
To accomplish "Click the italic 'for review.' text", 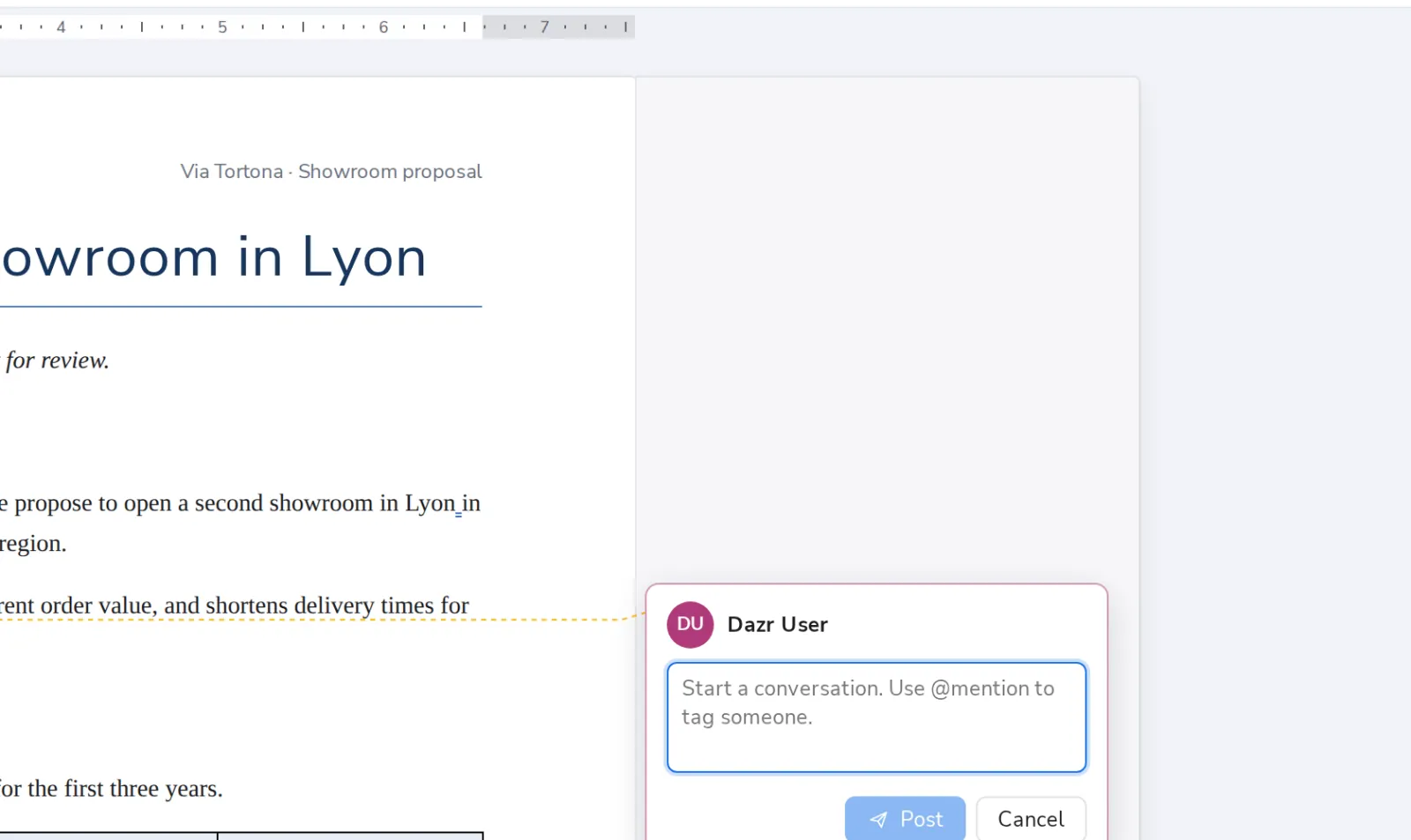I will point(57,361).
